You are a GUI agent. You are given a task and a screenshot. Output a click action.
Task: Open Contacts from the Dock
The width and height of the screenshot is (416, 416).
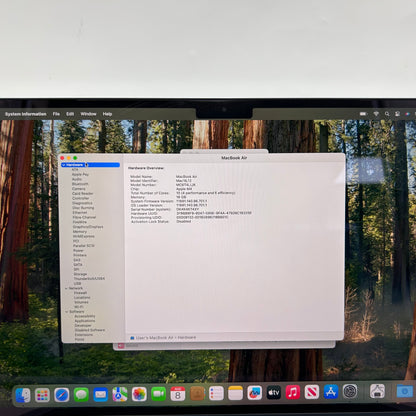point(197,394)
